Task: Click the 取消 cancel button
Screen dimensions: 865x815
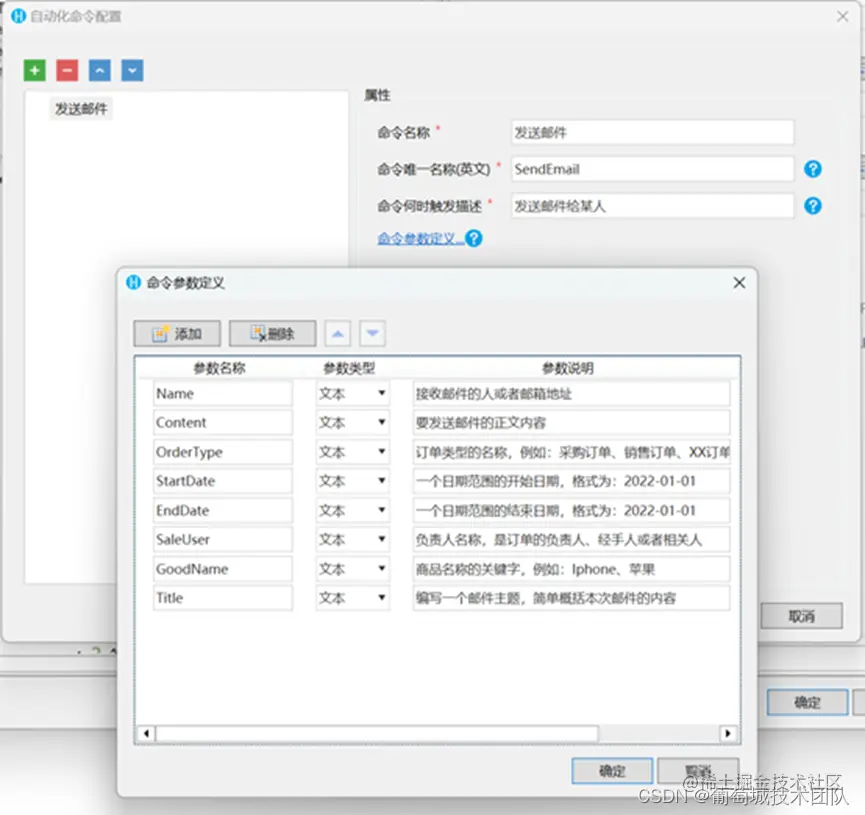Action: click(x=803, y=617)
